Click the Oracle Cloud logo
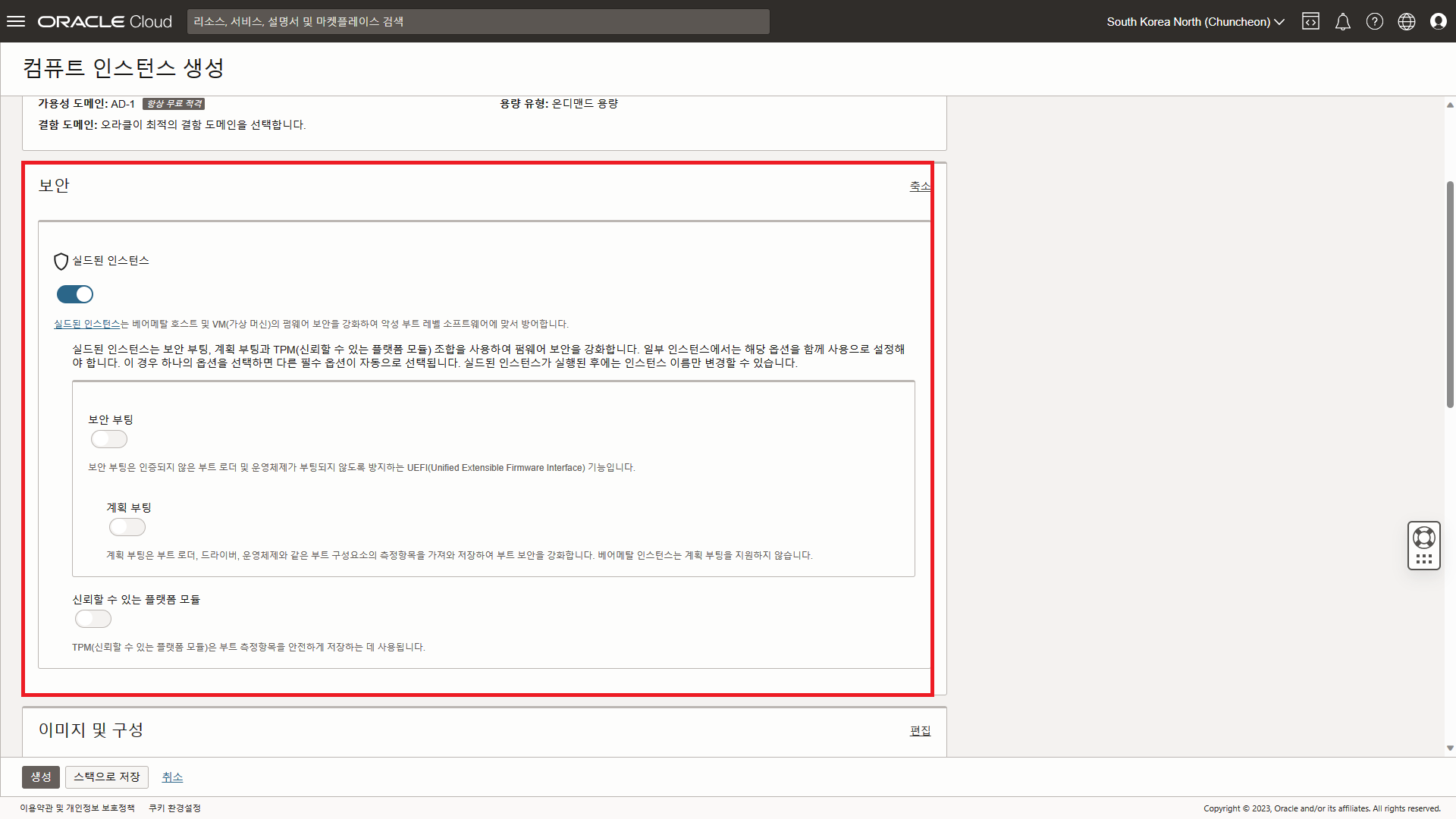The height and width of the screenshot is (819, 1456). (x=105, y=21)
